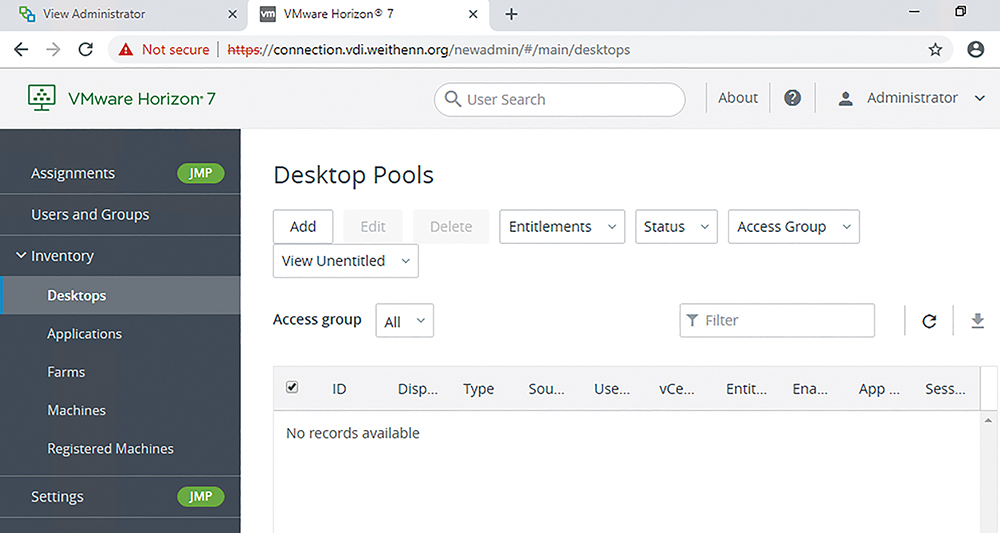This screenshot has height=533, width=1000.
Task: Click the browser address bar URL
Action: click(x=429, y=50)
